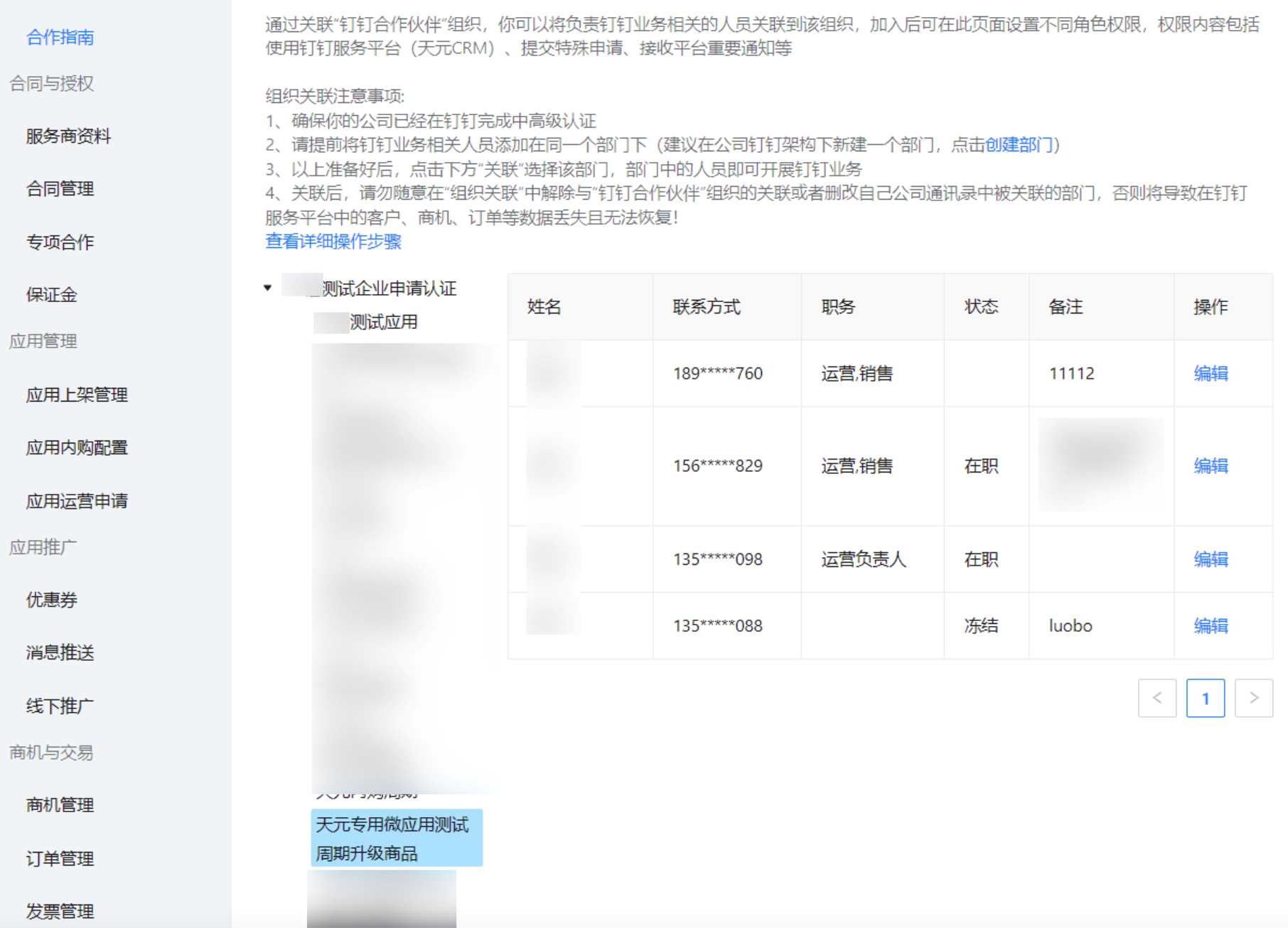This screenshot has width=1288, height=928.
Task: Select 发票管理 in sidebar
Action: tap(60, 911)
